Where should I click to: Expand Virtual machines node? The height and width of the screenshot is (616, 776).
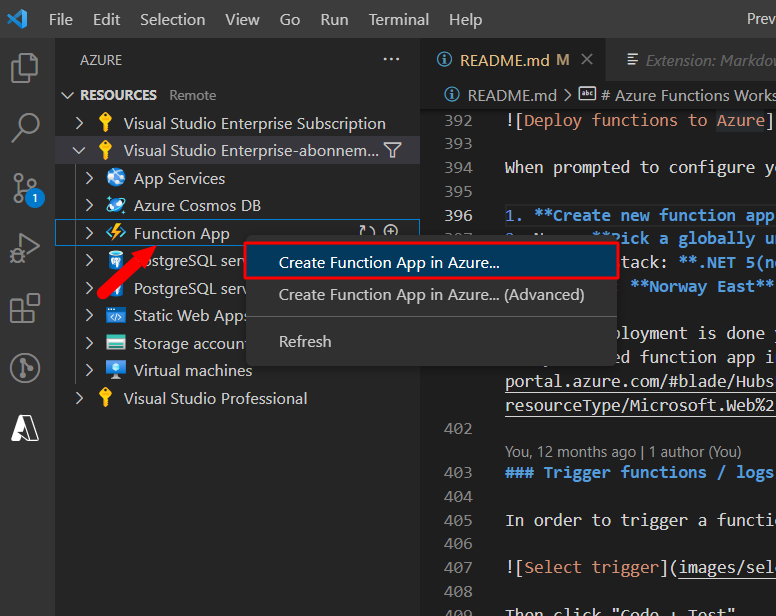(89, 370)
